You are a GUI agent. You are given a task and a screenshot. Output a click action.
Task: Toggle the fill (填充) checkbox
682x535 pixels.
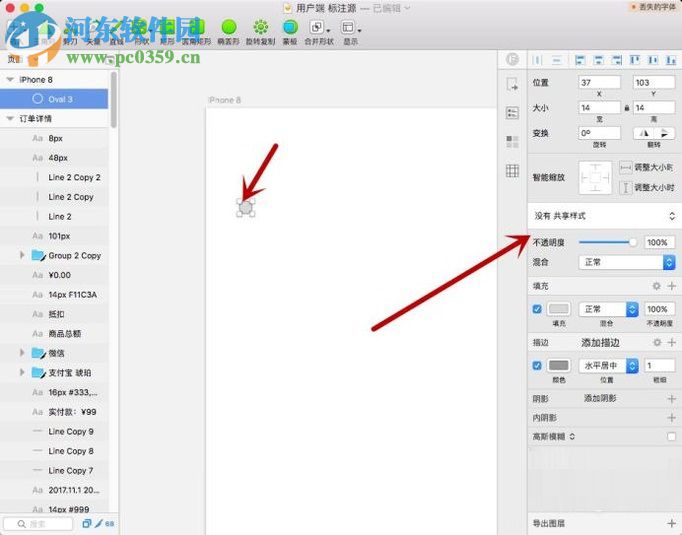coord(537,309)
